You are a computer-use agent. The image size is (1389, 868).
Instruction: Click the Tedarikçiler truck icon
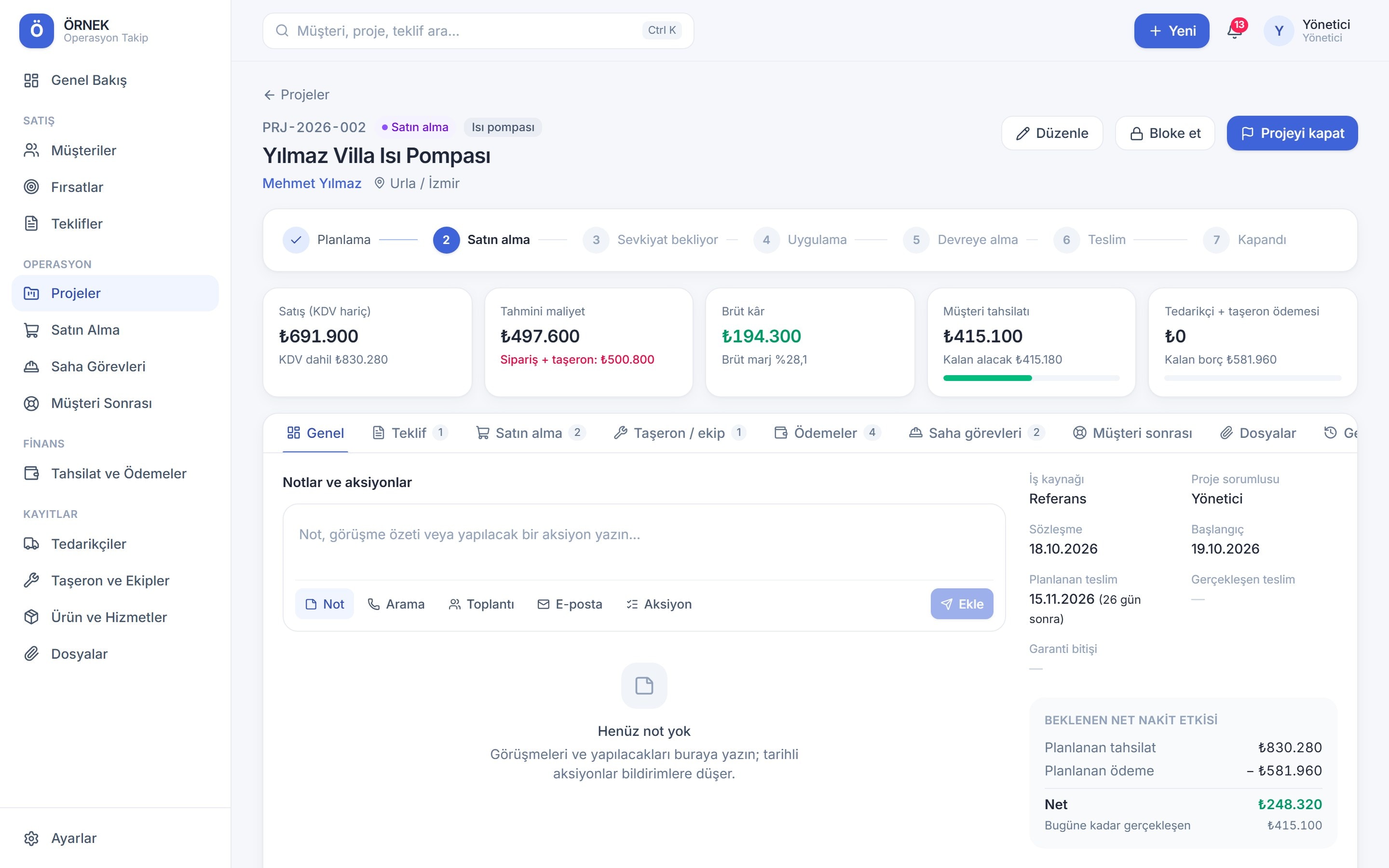click(31, 544)
